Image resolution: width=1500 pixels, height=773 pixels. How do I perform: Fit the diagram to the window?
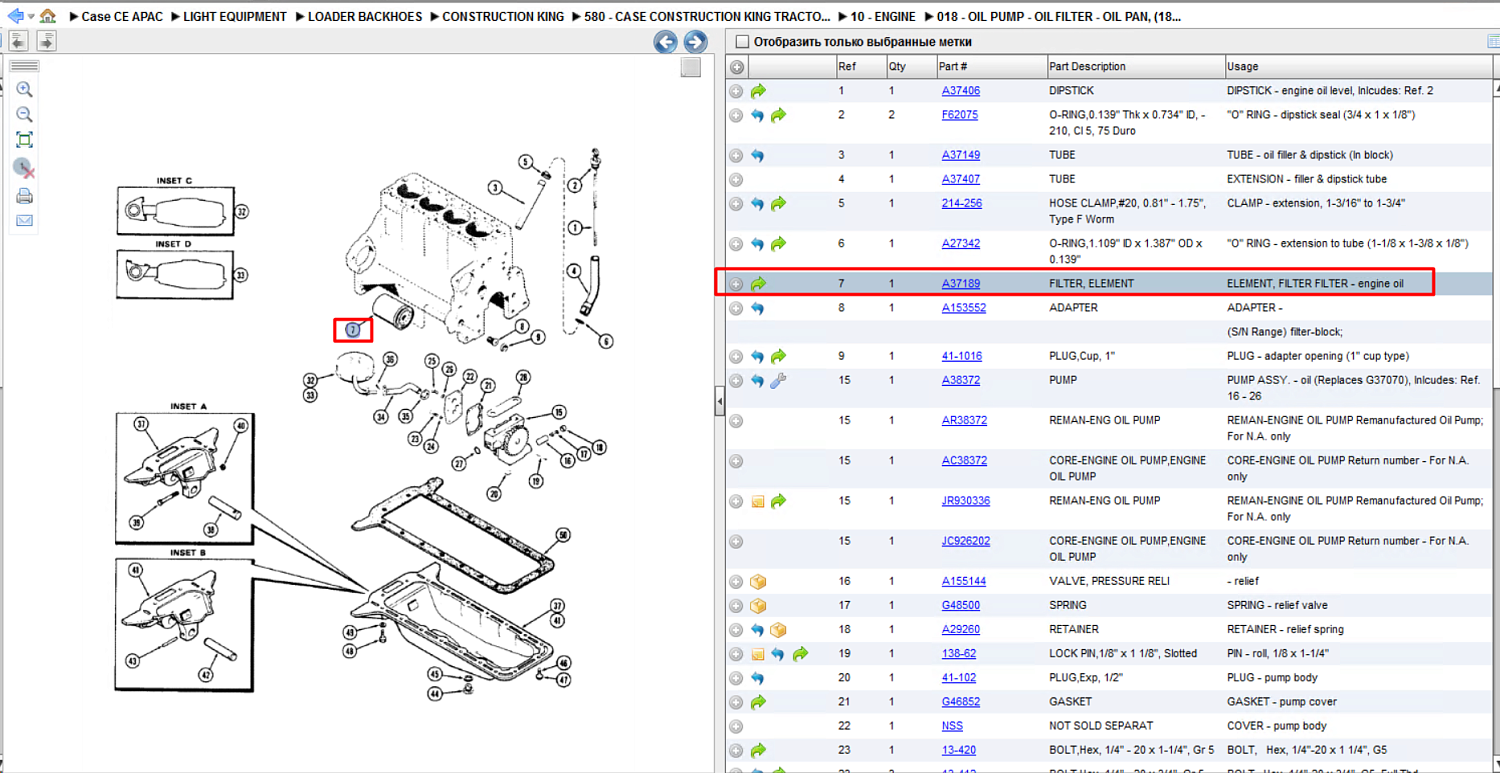(x=25, y=140)
